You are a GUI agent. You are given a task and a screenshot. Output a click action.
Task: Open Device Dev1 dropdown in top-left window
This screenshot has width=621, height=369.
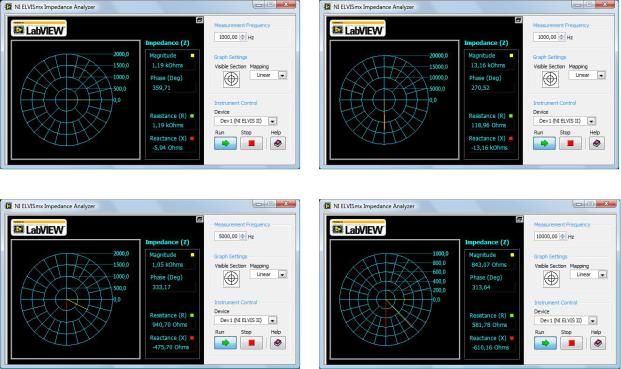(x=272, y=121)
